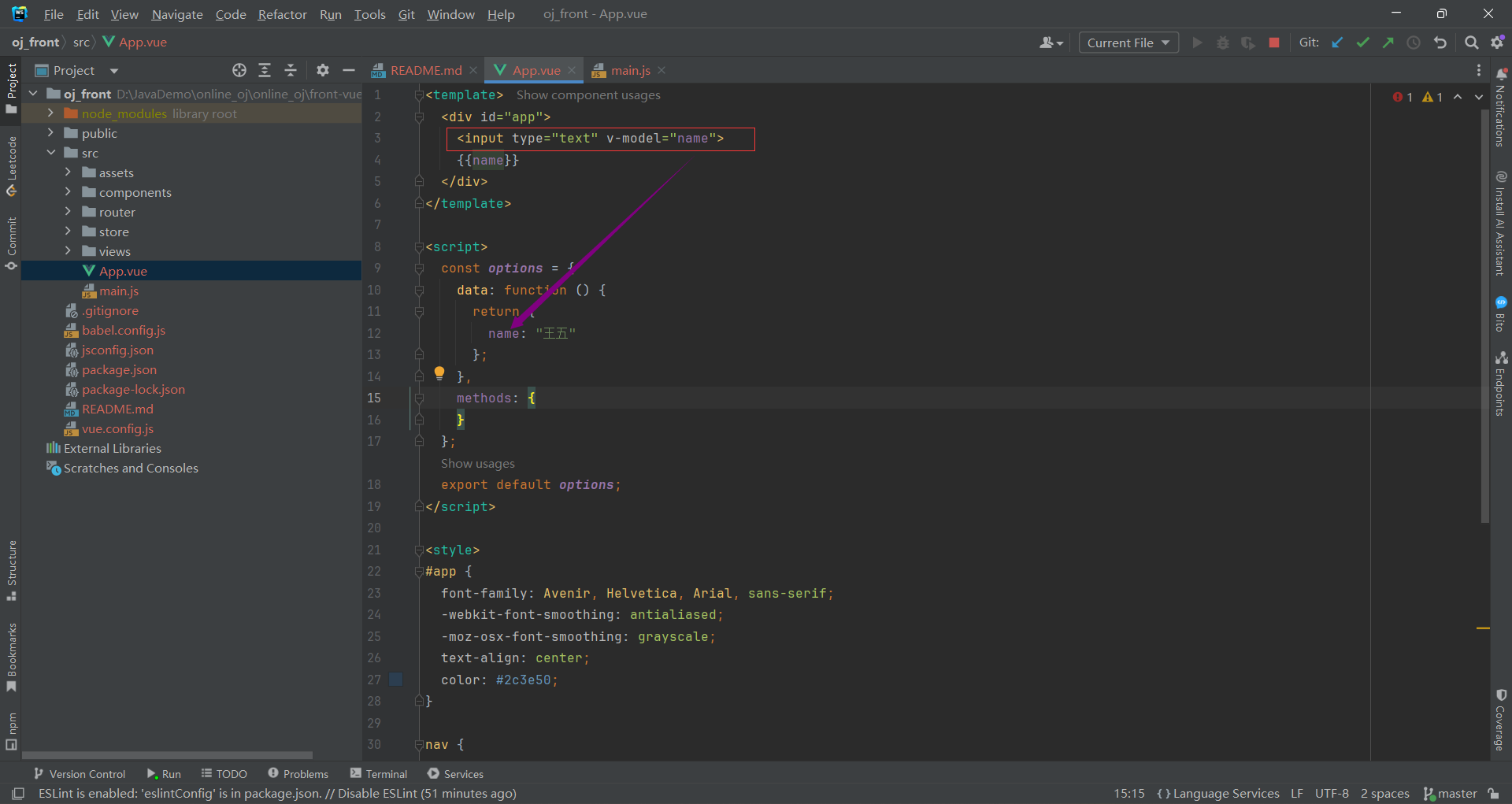Image resolution: width=1512 pixels, height=804 pixels.
Task: Switch to README.md tab
Action: [x=426, y=70]
